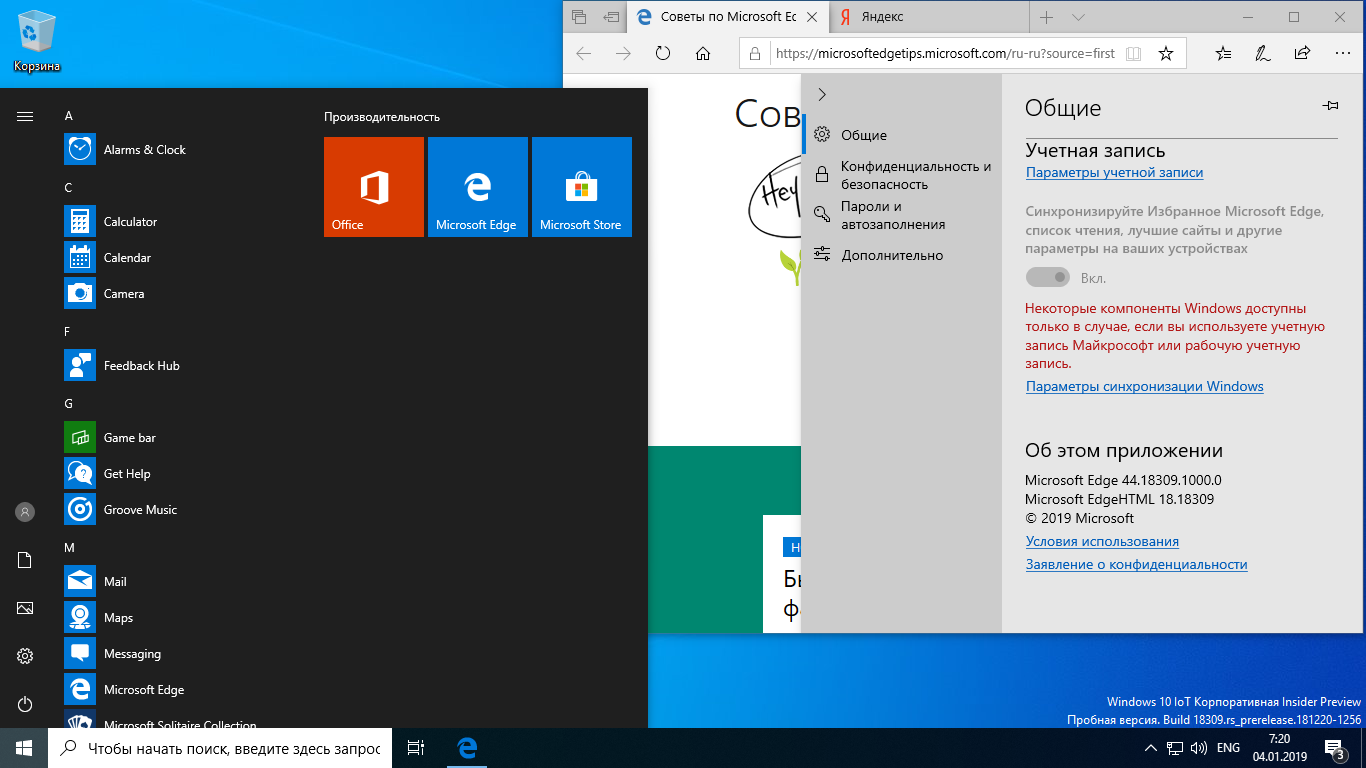This screenshot has height=768, width=1366.
Task: Show hidden tray icons chevron
Action: pos(1150,748)
